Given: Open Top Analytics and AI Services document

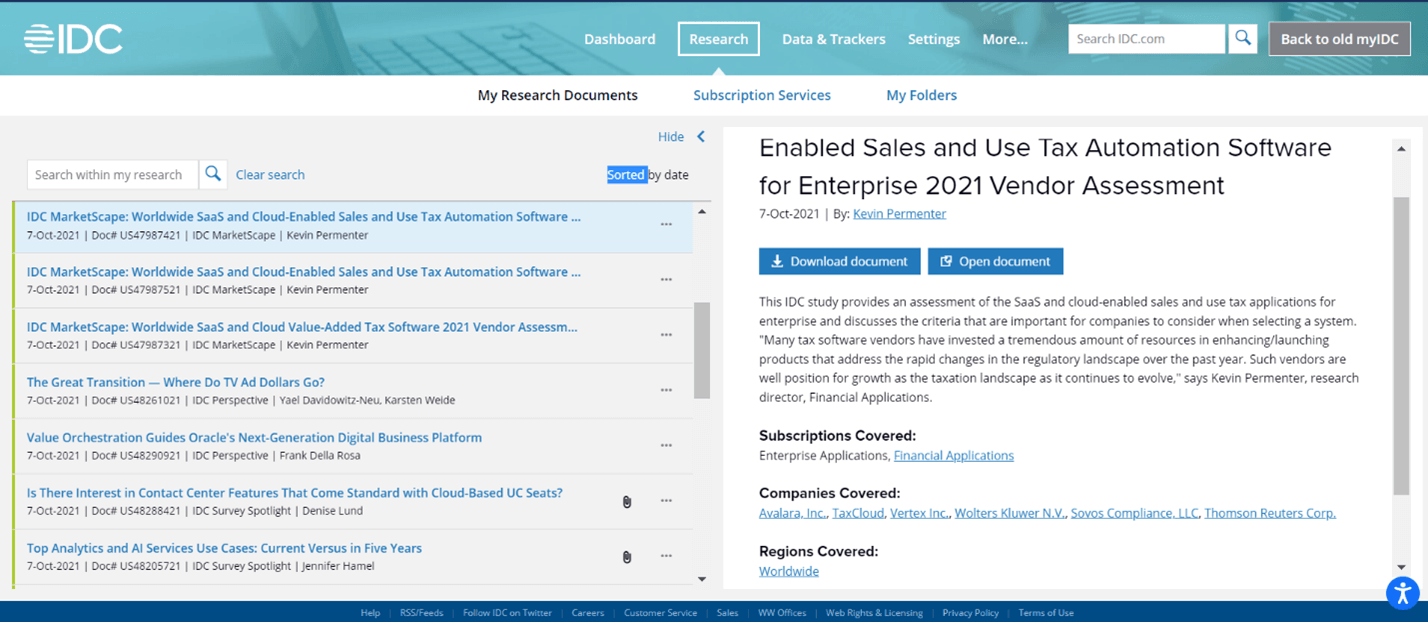Looking at the screenshot, I should pyautogui.click(x=224, y=548).
